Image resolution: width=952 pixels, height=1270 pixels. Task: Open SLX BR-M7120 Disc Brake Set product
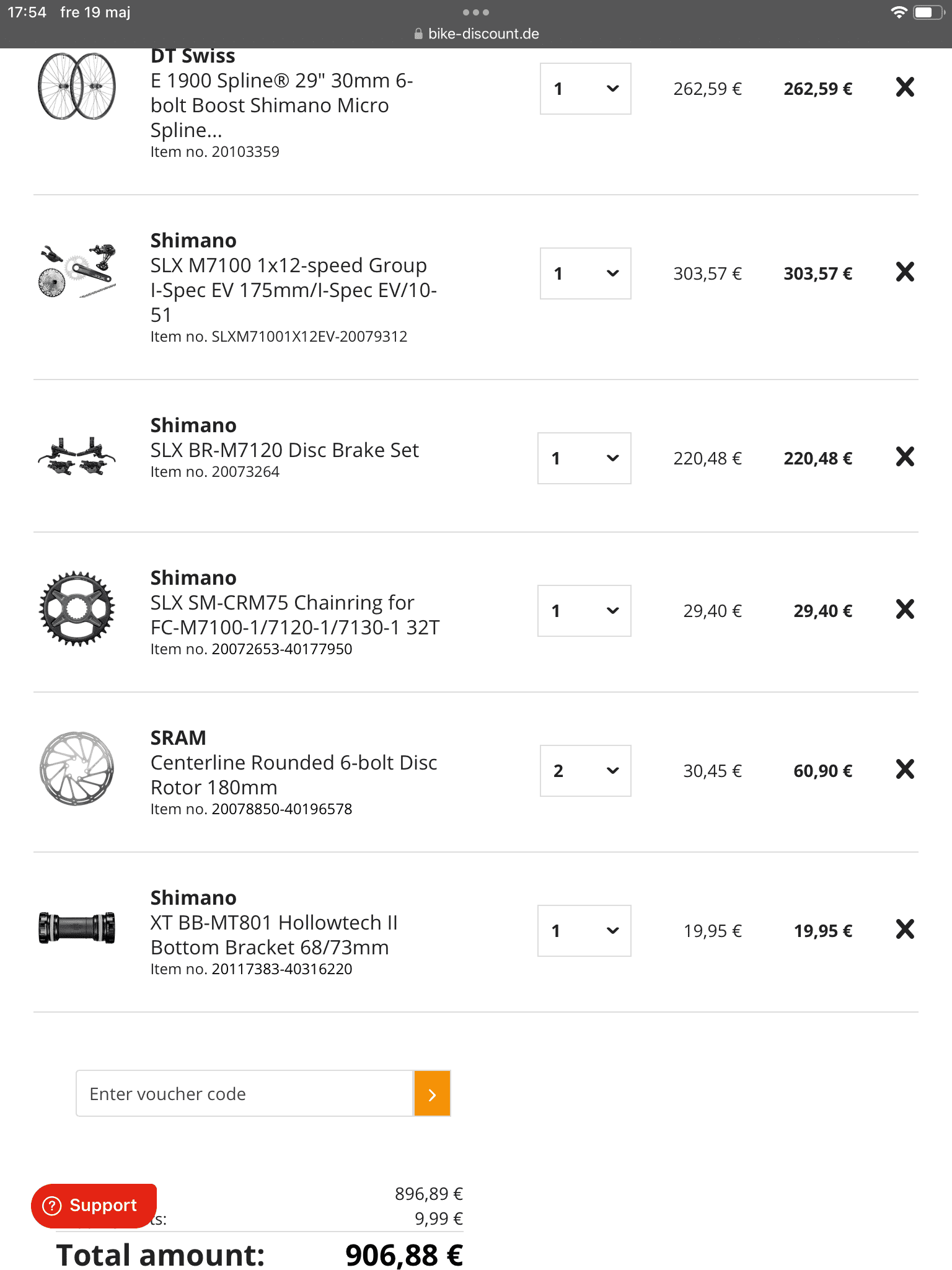pyautogui.click(x=284, y=450)
